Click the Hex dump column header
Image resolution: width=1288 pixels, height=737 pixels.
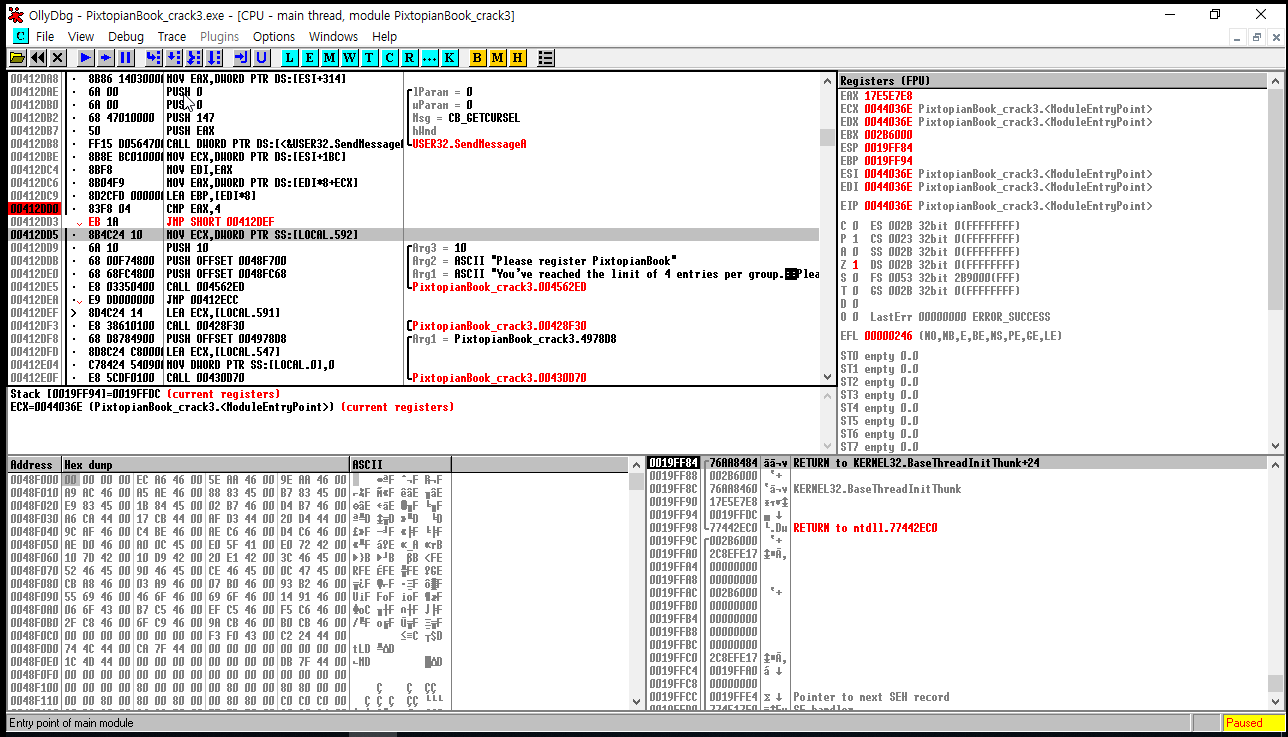pos(205,465)
